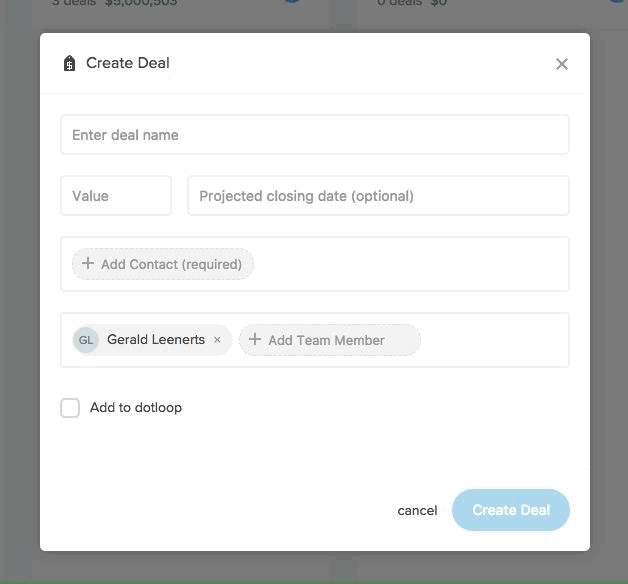Click the Create Deal dialog title text
The height and width of the screenshot is (584, 628).
tap(128, 63)
